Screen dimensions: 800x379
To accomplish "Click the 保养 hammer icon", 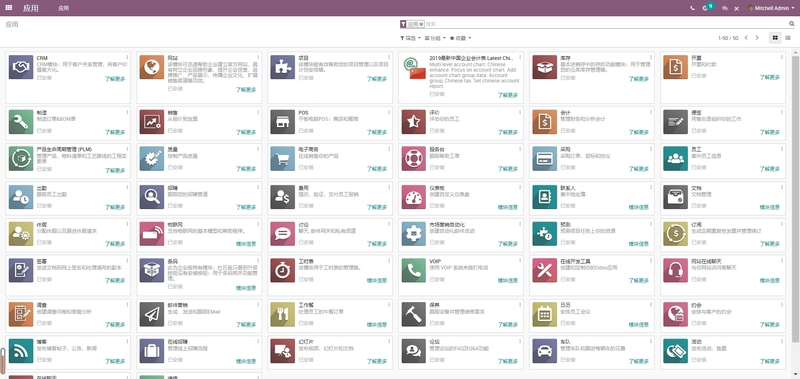I will 414,314.
